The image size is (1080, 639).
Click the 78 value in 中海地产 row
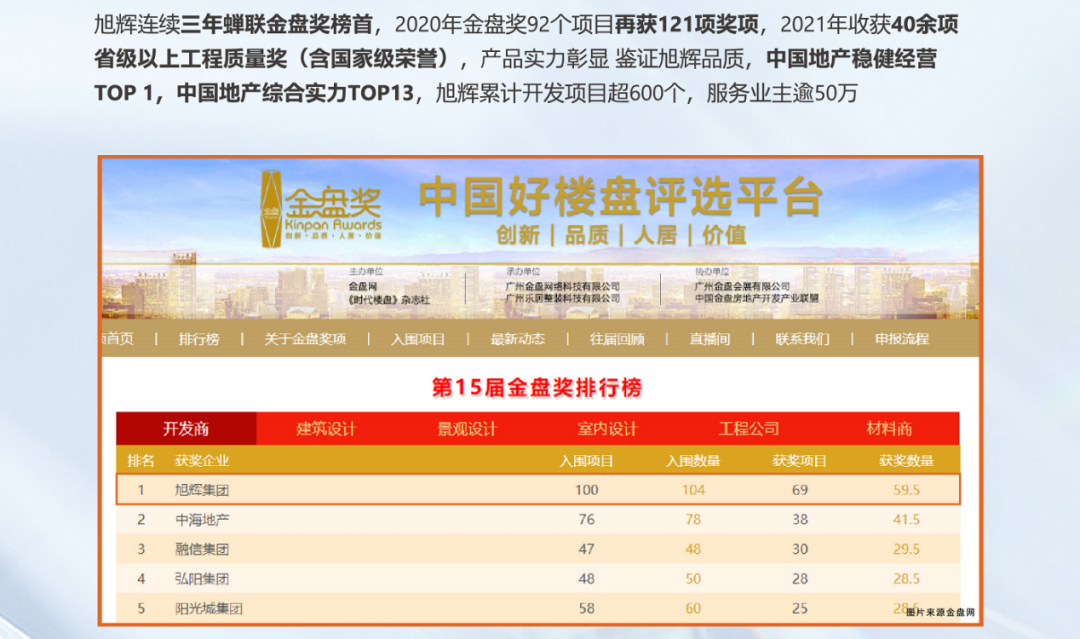click(694, 520)
